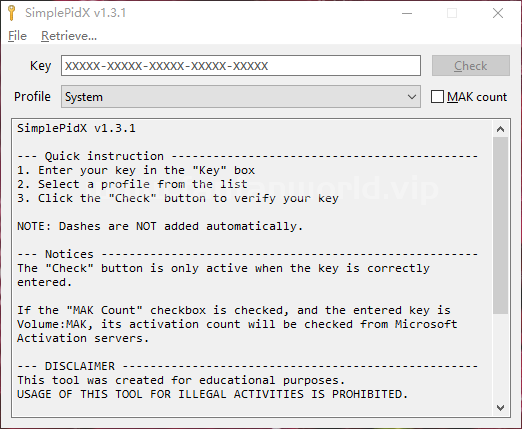Place cursor on the DISCLAIMER heading line
The width and height of the screenshot is (522, 429).
coord(247,366)
